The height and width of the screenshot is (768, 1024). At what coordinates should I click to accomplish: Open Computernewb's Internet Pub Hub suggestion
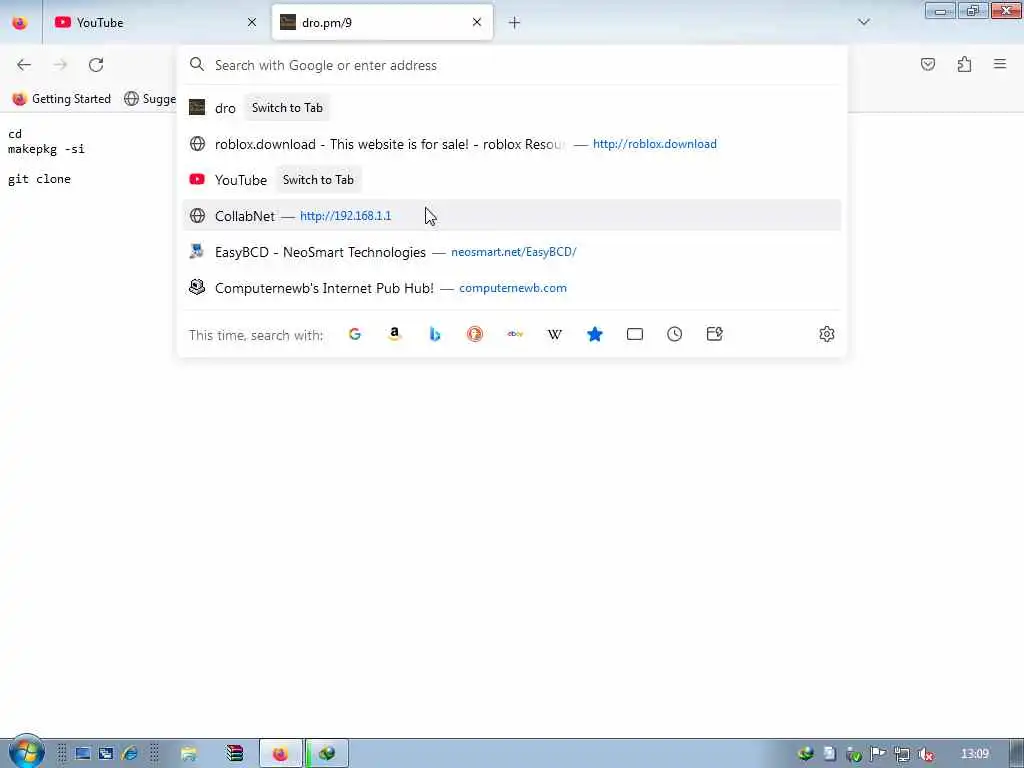pos(512,287)
